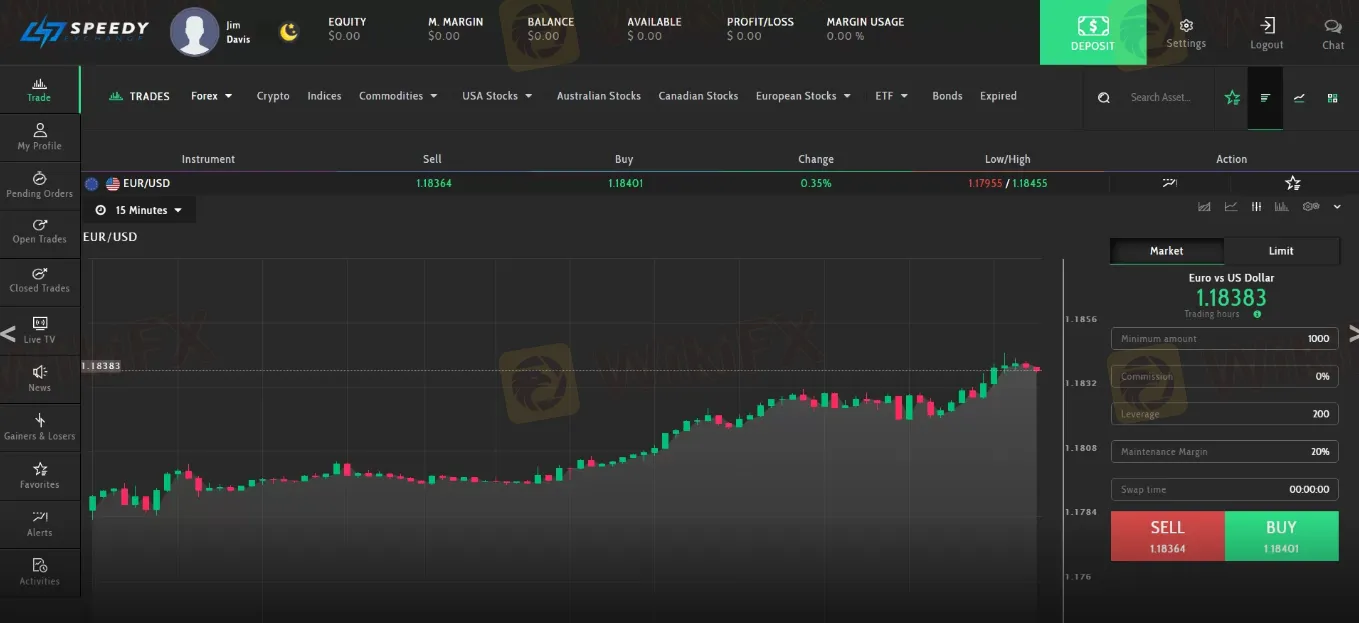The image size is (1359, 623).
Task: Click the Commission field
Action: (x=1224, y=376)
